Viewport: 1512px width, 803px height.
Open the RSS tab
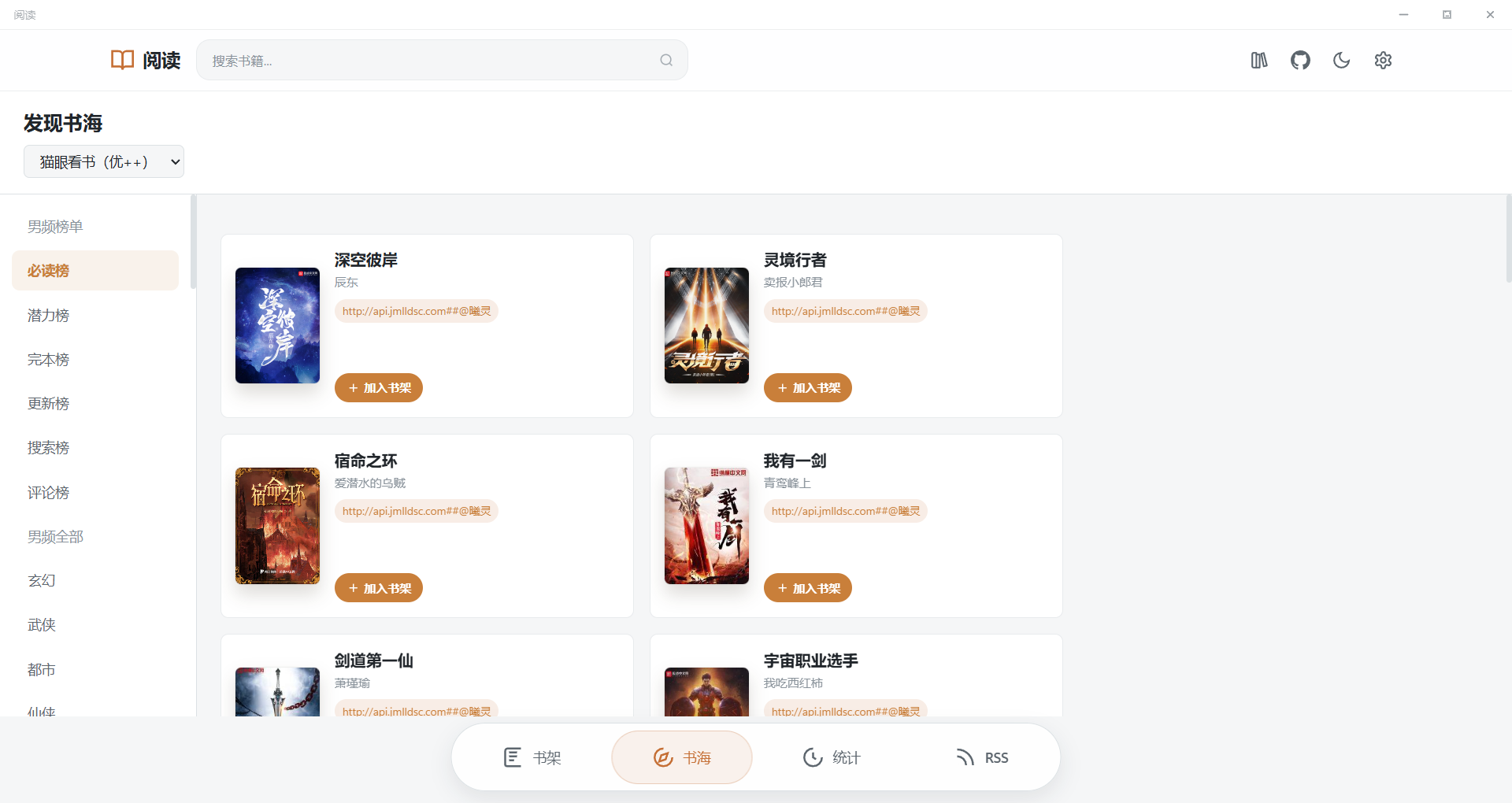point(981,757)
